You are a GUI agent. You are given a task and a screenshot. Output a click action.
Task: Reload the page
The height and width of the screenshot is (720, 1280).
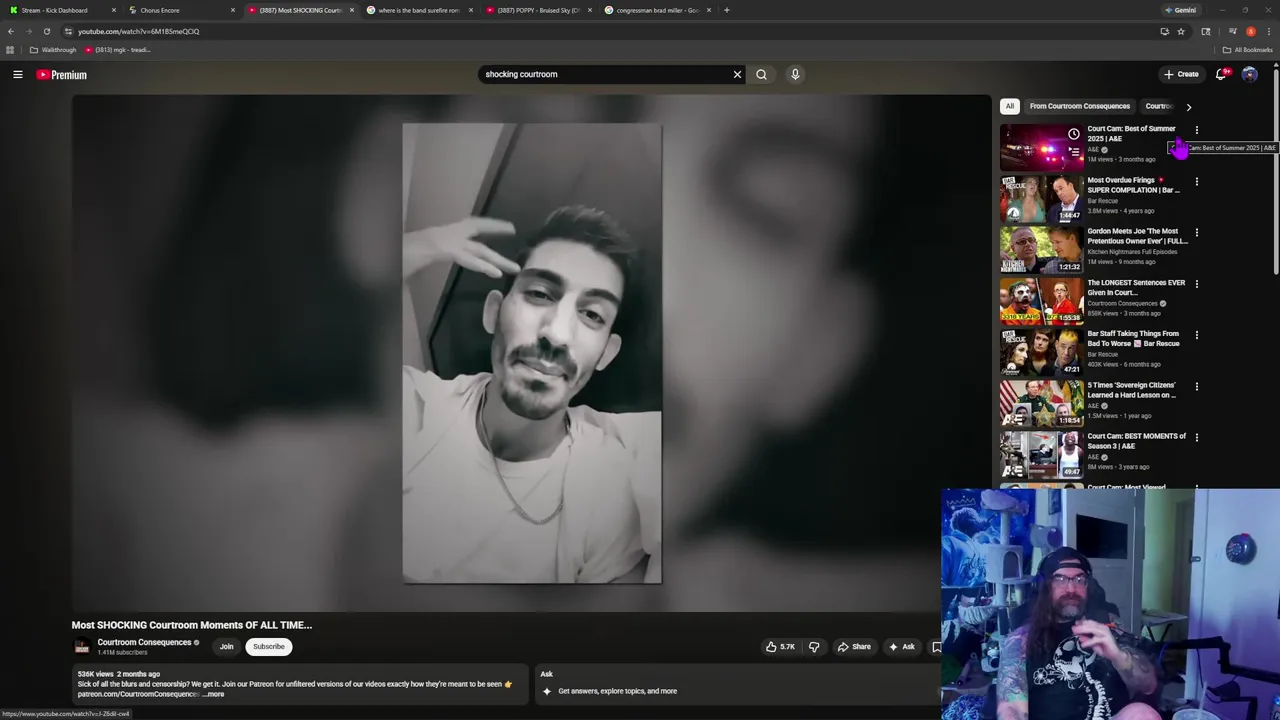(x=46, y=31)
